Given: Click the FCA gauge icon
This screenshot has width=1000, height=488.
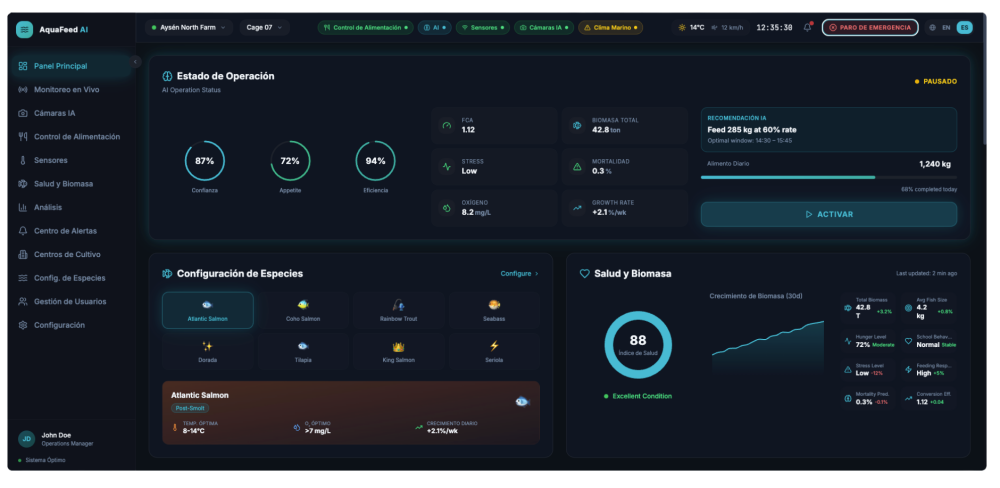Looking at the screenshot, I should 447,126.
